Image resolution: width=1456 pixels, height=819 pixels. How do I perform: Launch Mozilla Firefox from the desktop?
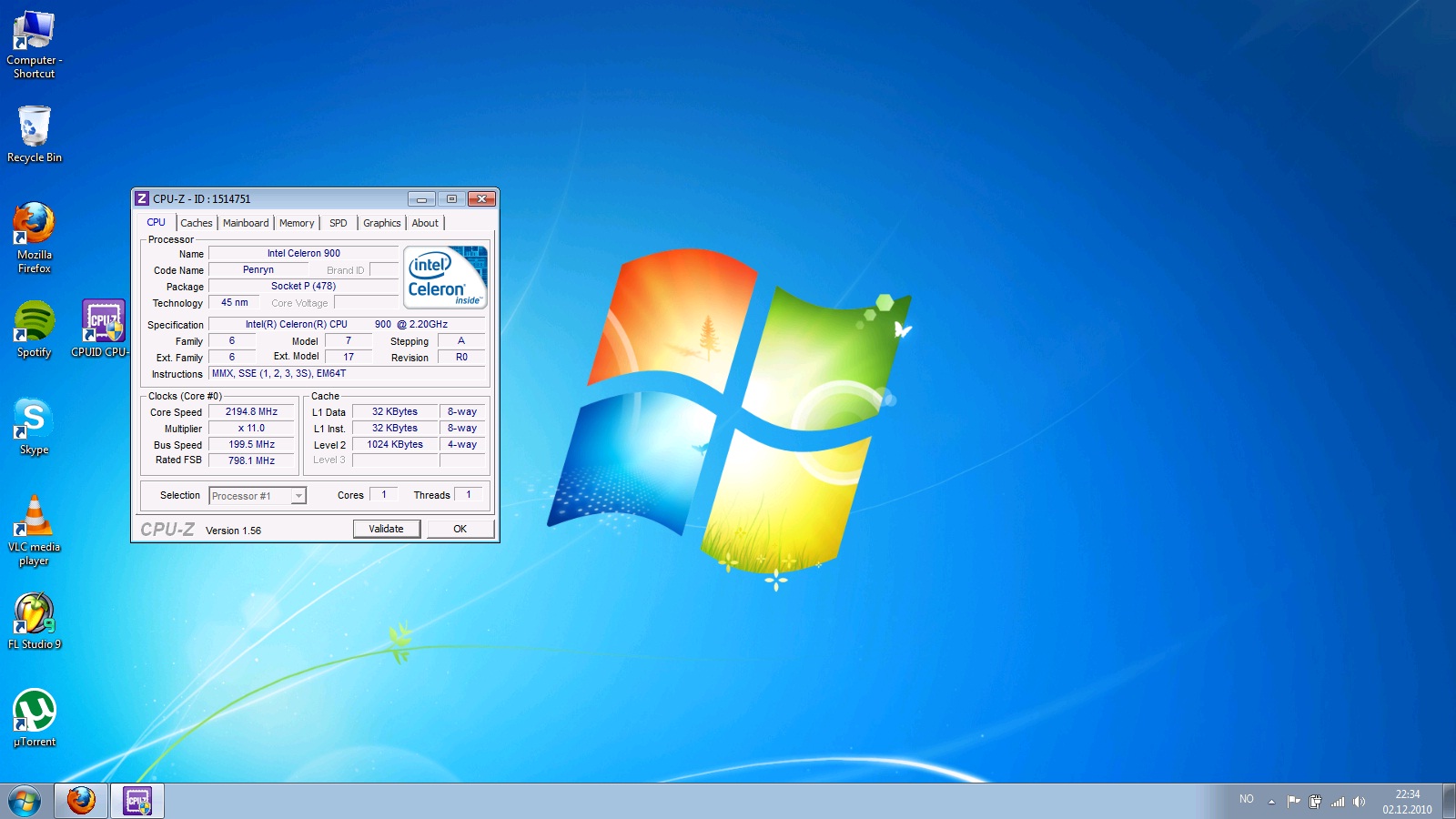(x=34, y=238)
